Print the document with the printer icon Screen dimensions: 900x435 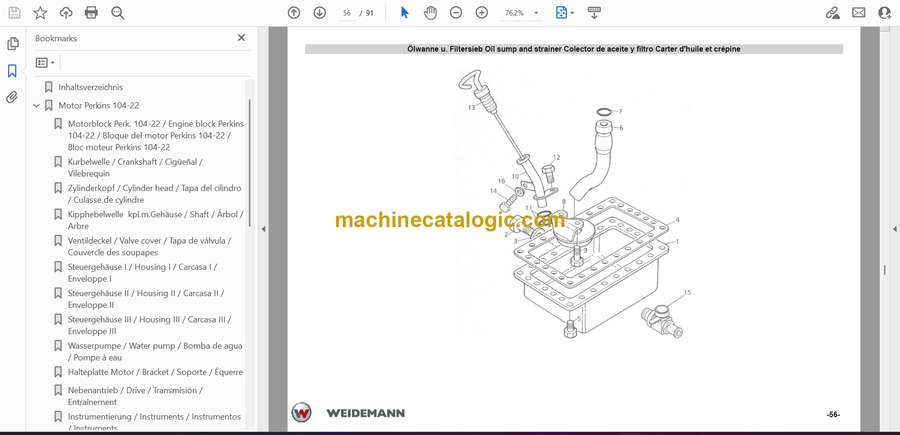[91, 13]
